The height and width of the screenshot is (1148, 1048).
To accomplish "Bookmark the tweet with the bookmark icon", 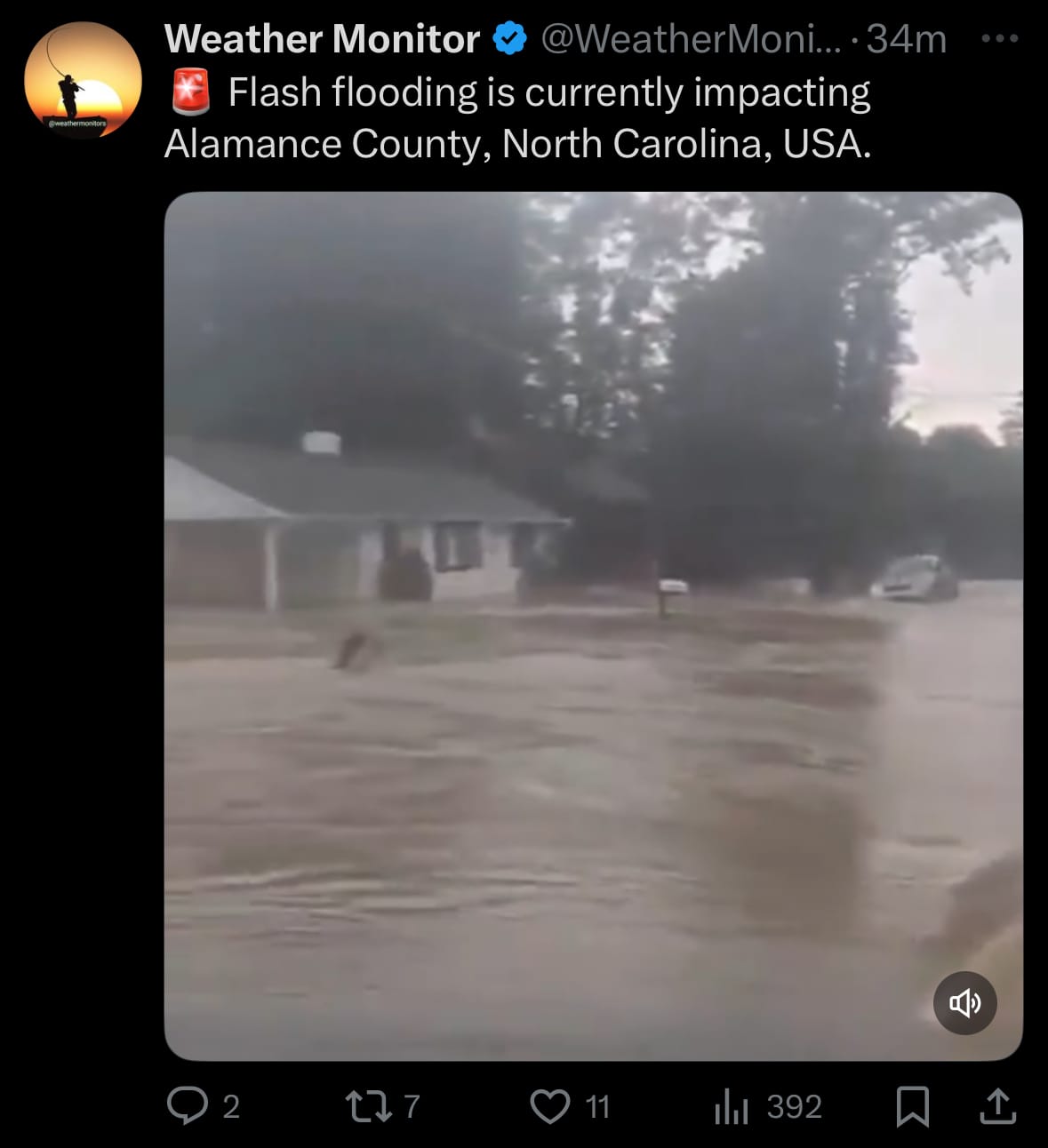I will 913,1106.
